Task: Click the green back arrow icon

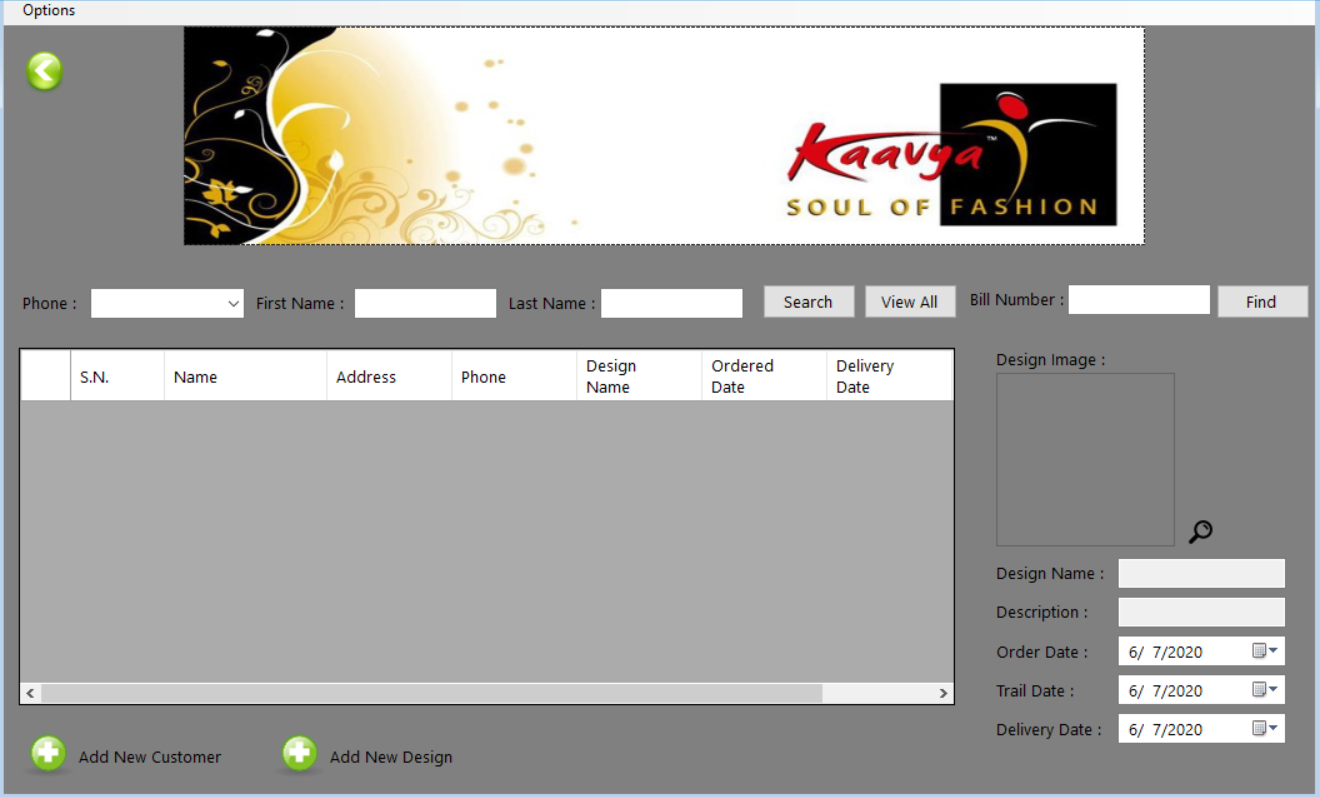Action: tap(44, 71)
